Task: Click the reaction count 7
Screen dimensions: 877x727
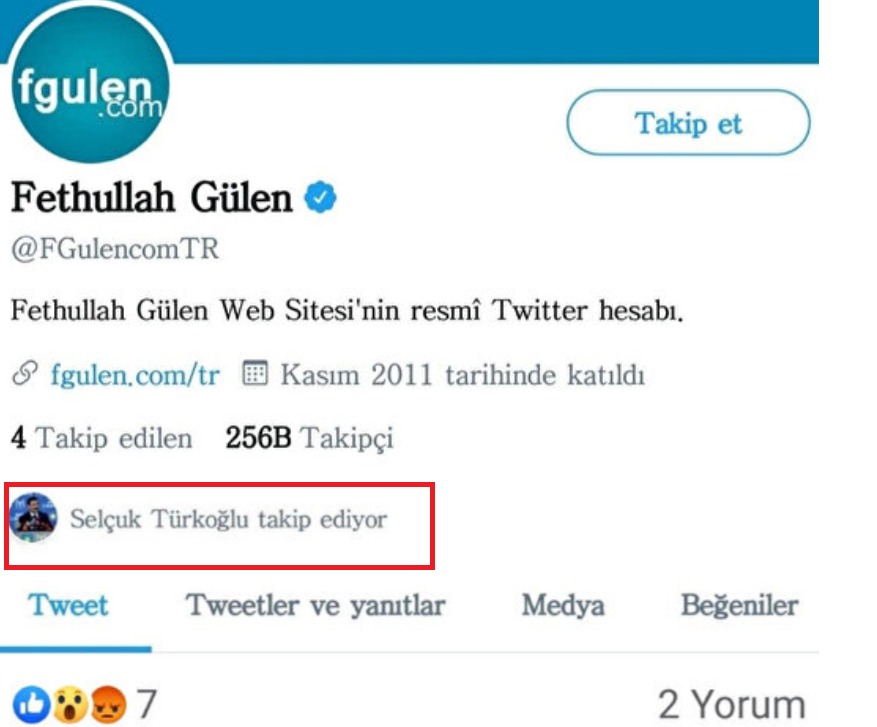Action: pyautogui.click(x=147, y=705)
